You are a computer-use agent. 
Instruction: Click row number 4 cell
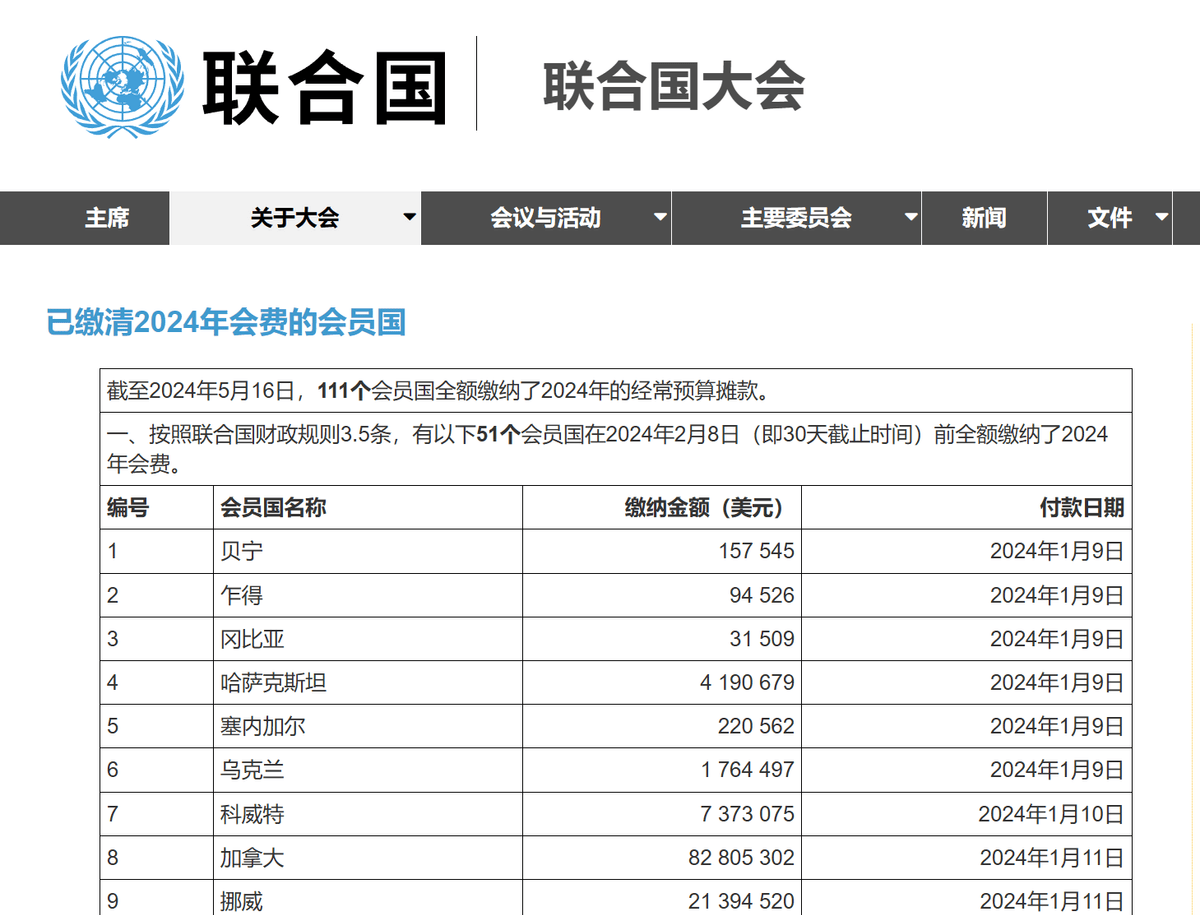[x=157, y=683]
